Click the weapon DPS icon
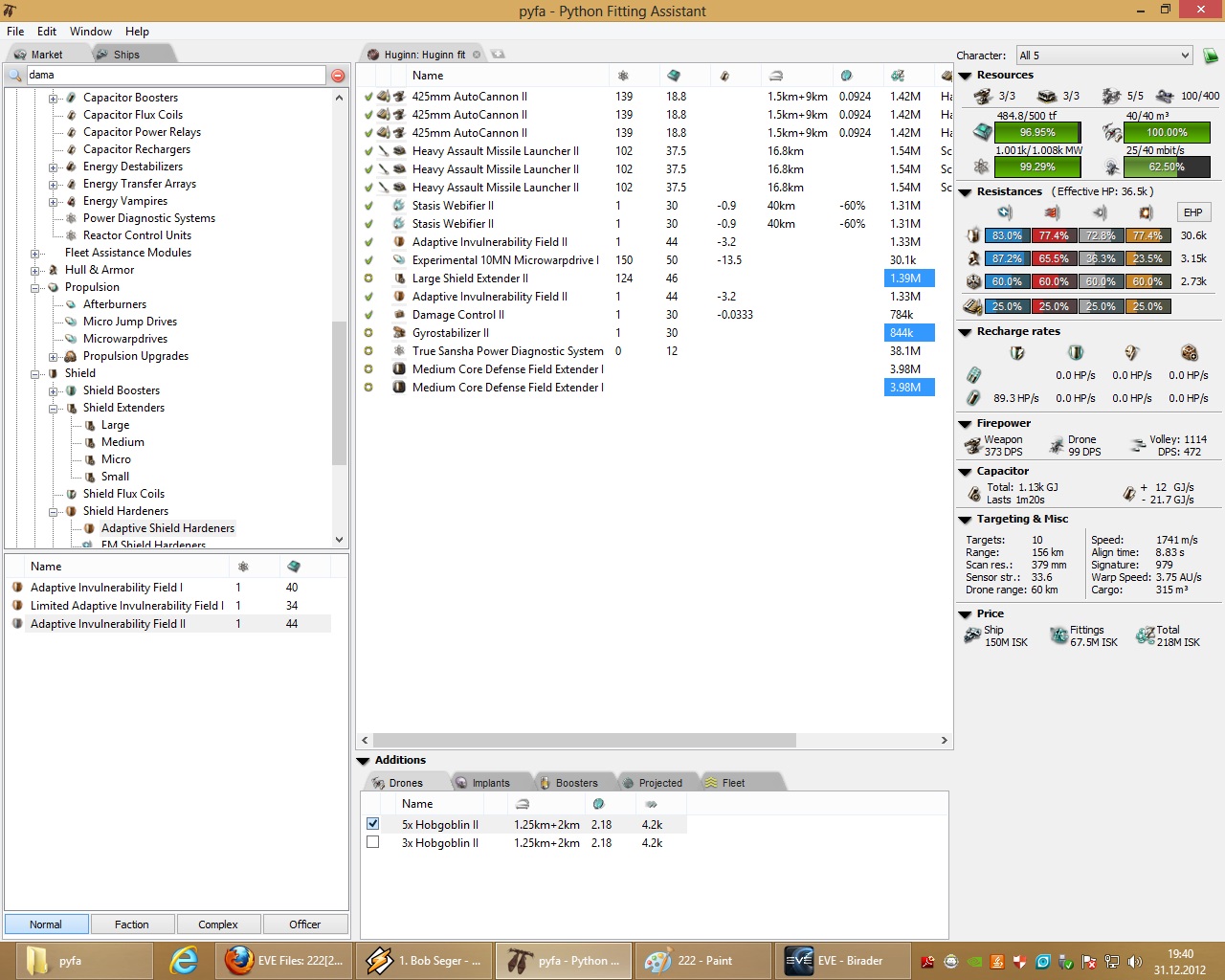 [x=973, y=445]
